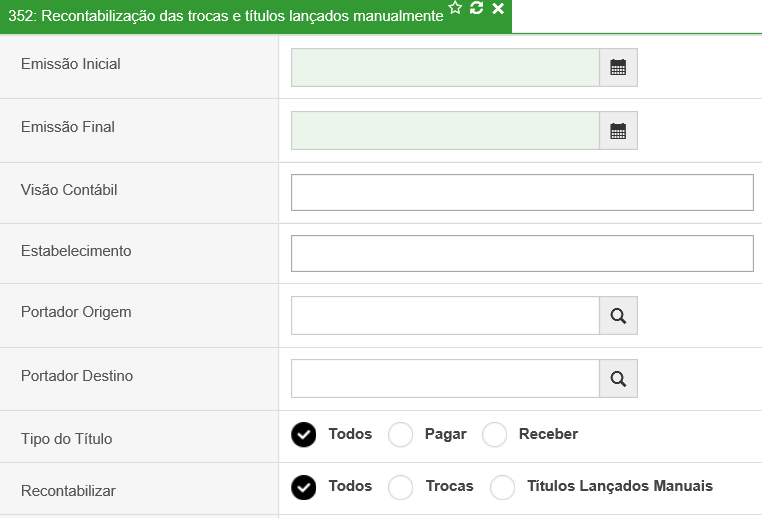Click the Emissão Final label
The image size is (762, 518).
tap(68, 127)
